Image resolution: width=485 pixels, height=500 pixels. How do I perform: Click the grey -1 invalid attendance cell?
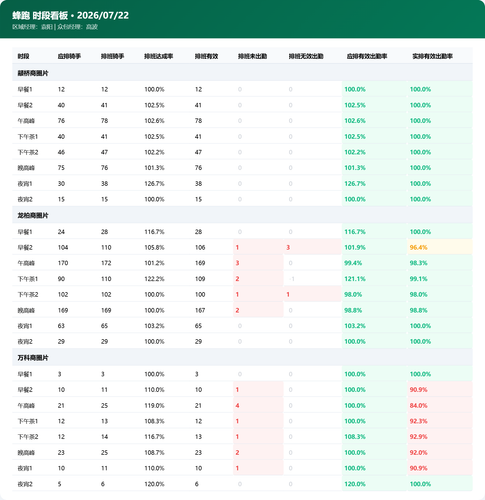click(x=292, y=279)
